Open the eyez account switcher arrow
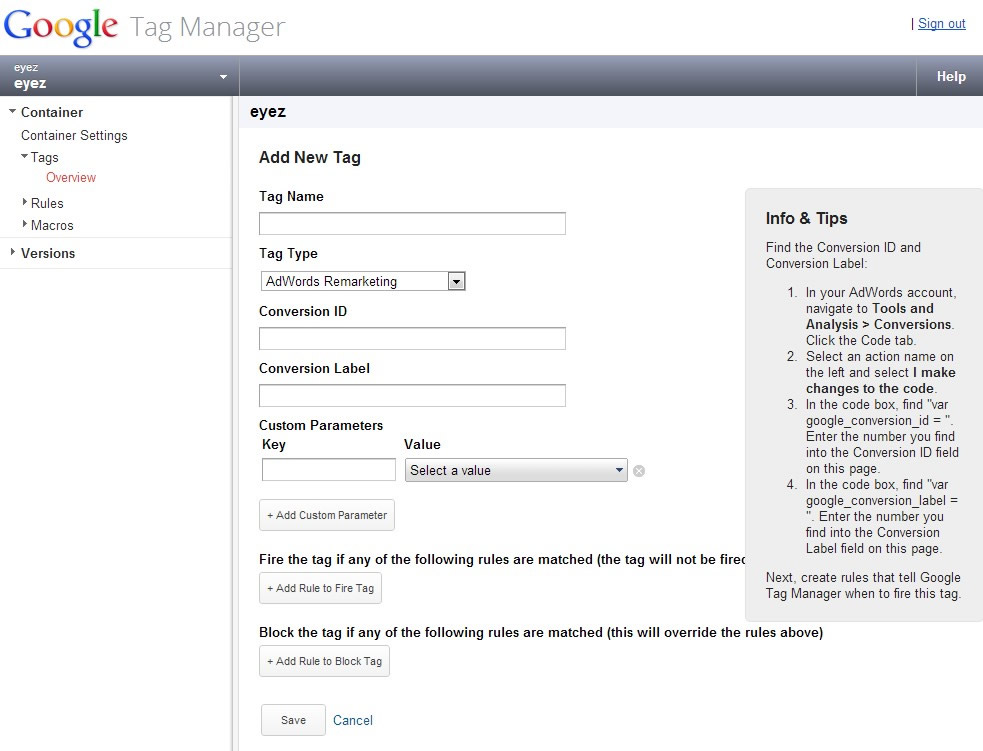Viewport: 983px width, 751px height. [223, 77]
